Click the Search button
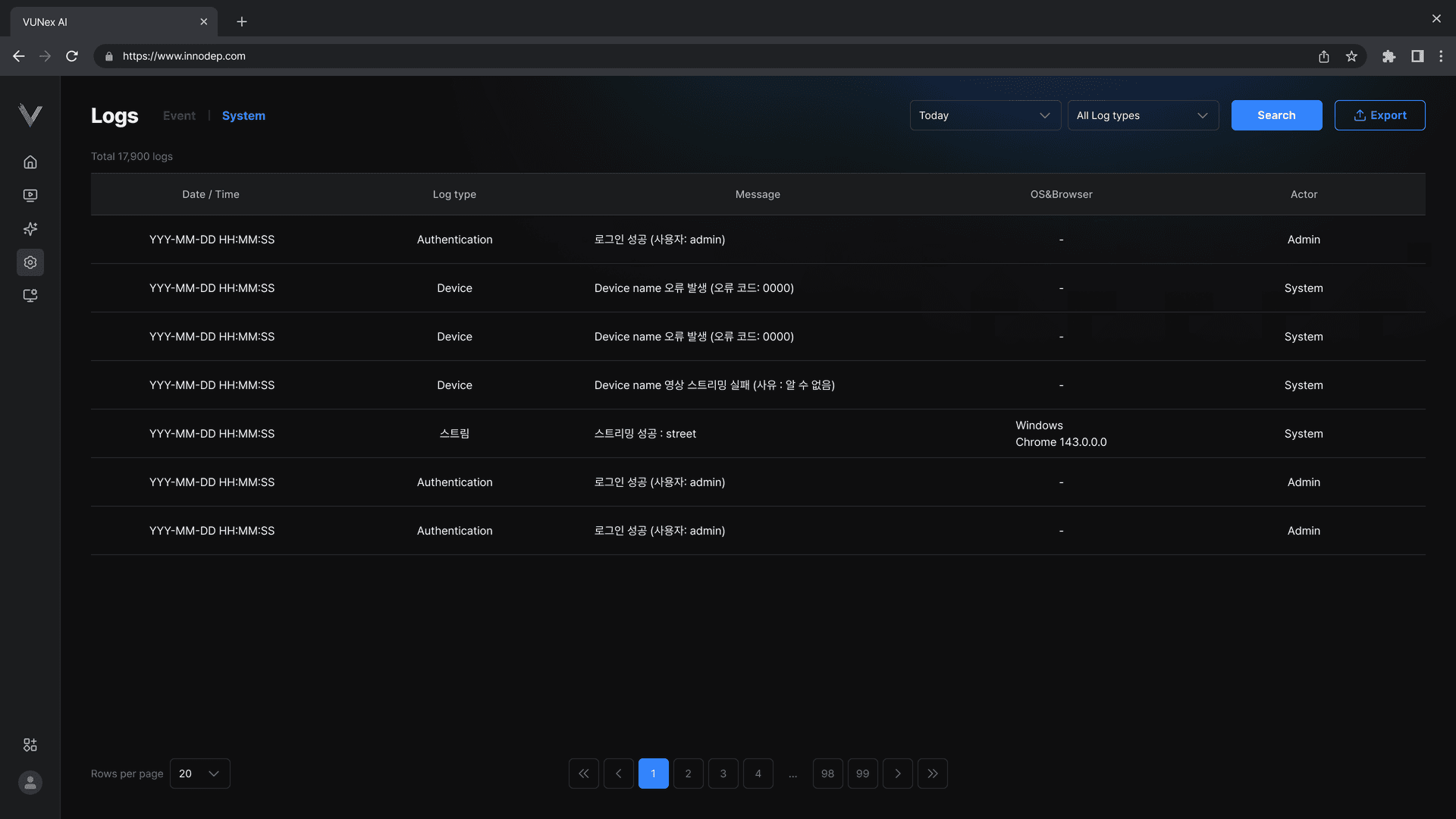 click(1276, 115)
